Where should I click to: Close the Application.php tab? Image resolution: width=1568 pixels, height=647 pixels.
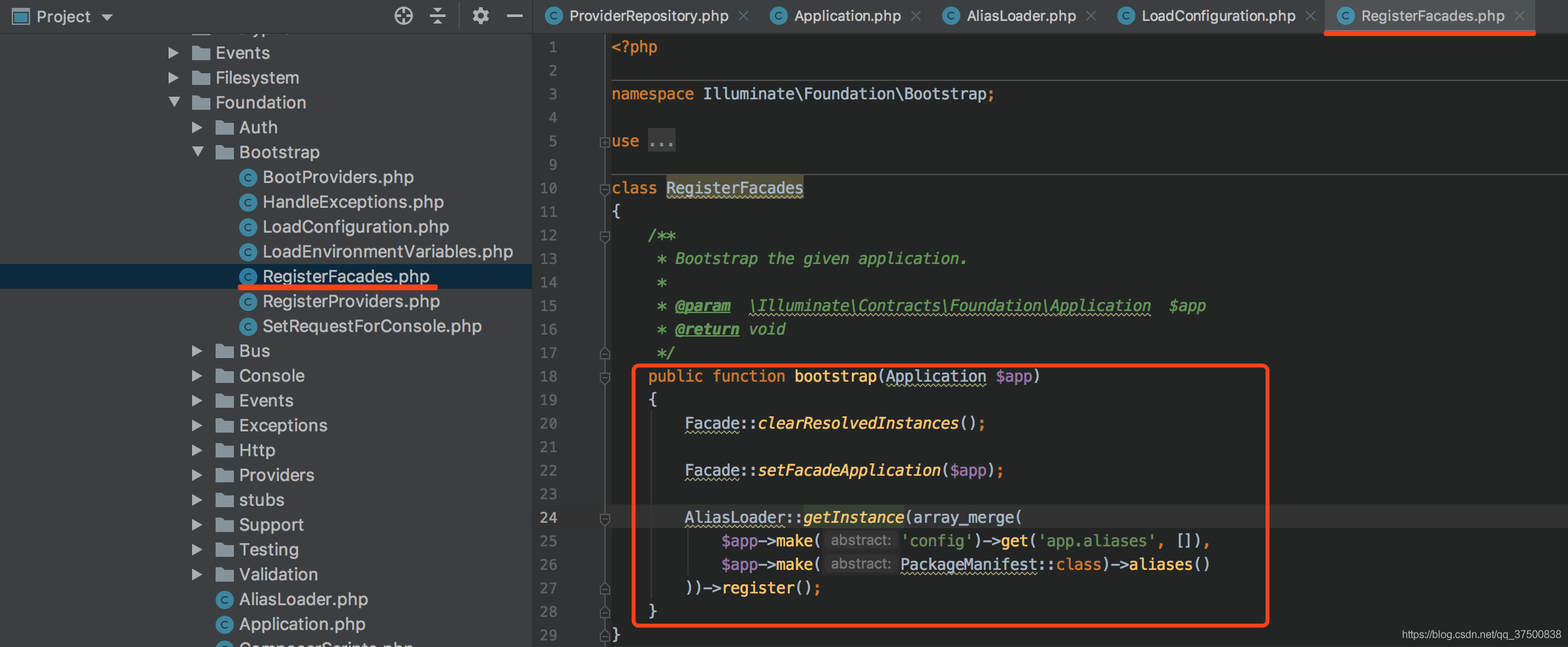click(916, 16)
